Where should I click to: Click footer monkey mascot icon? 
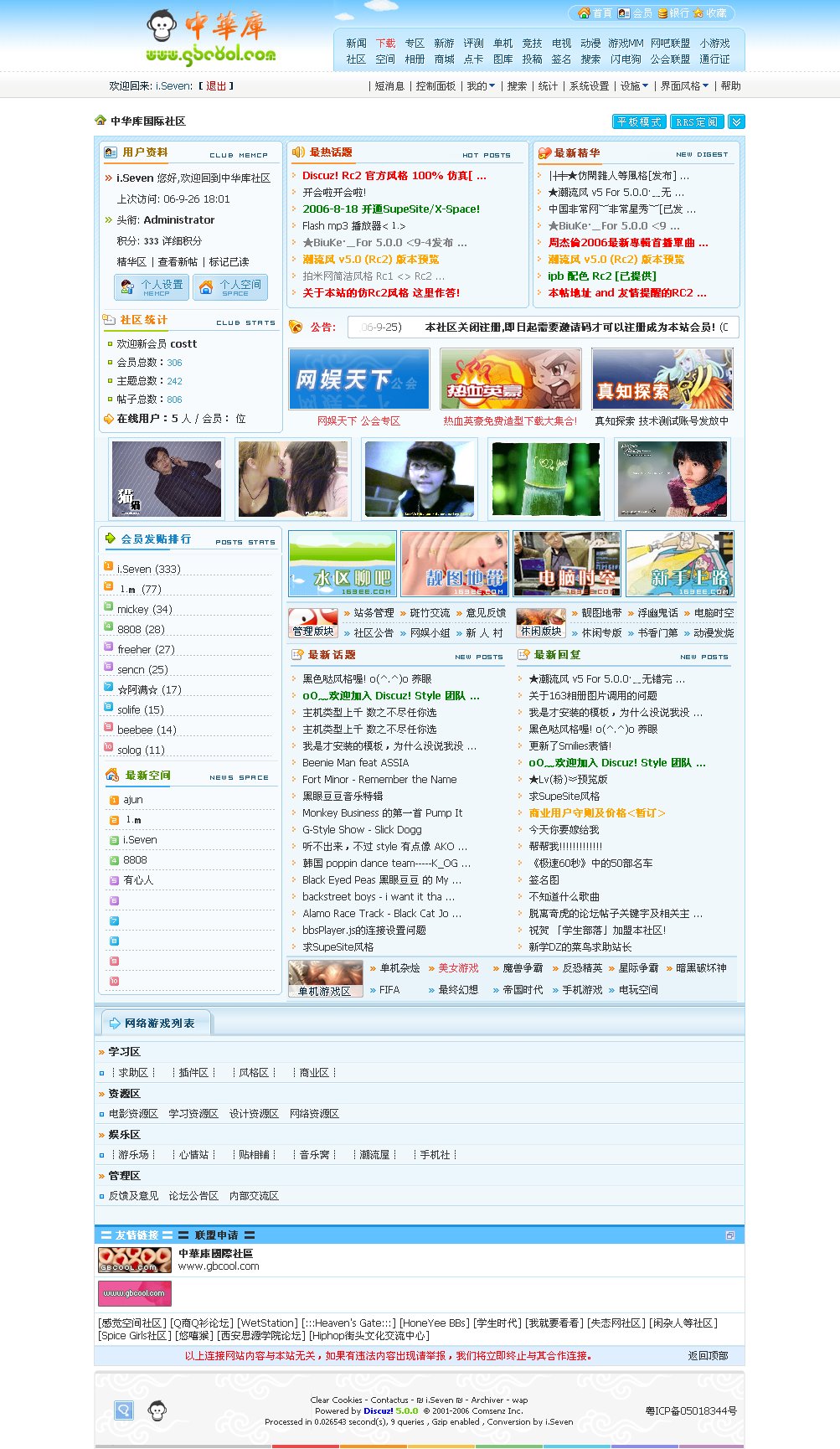tap(157, 1410)
